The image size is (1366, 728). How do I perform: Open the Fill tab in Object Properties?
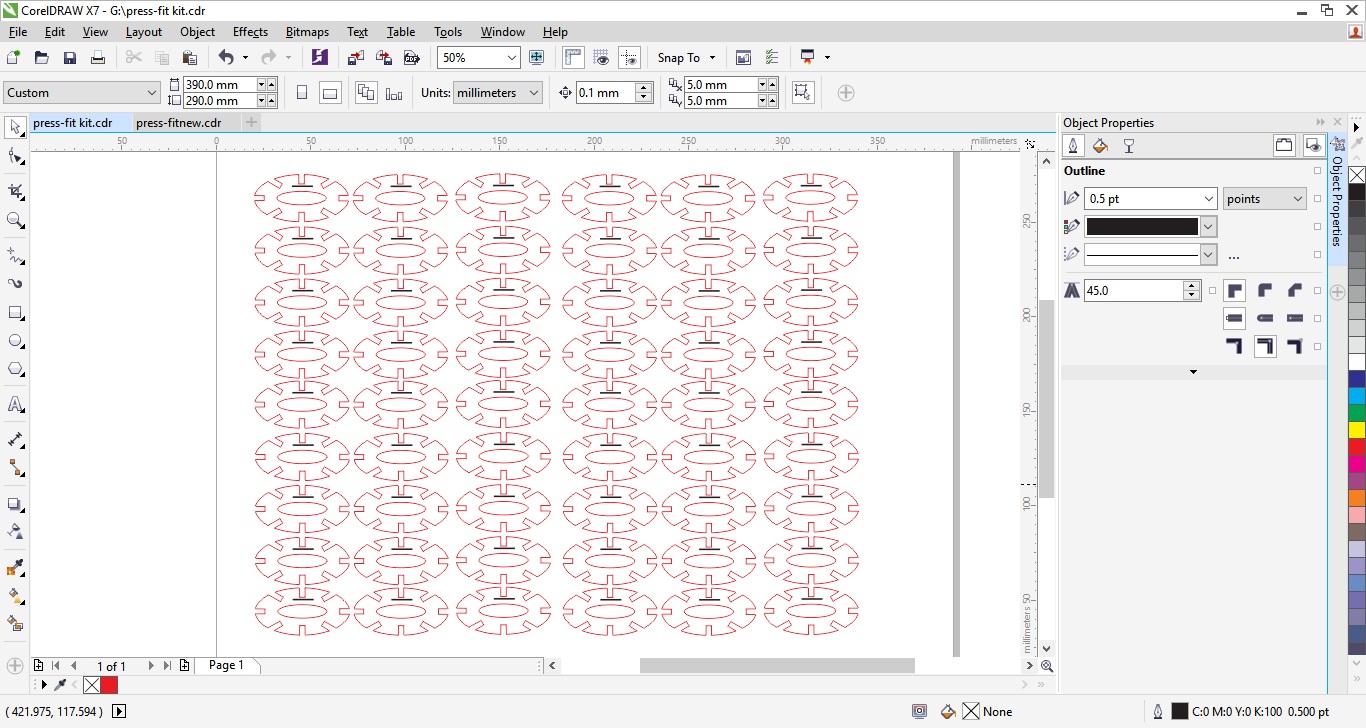(1100, 146)
